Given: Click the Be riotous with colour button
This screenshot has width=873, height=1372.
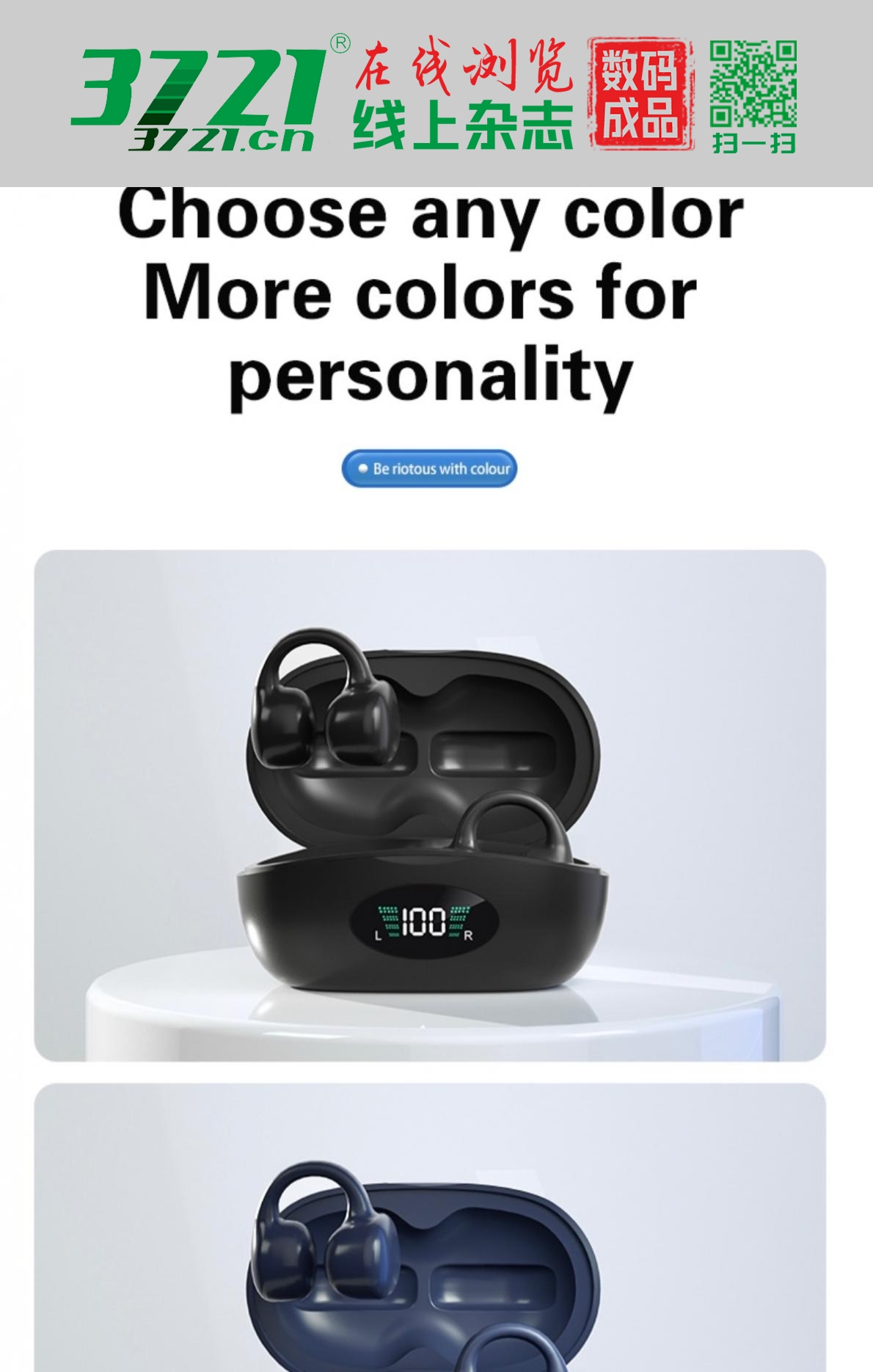Looking at the screenshot, I should pos(429,468).
